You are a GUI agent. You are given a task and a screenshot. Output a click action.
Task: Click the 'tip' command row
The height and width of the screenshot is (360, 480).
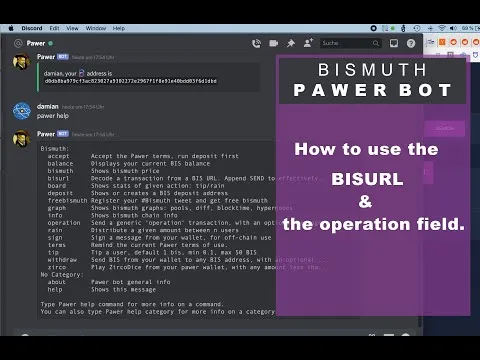tap(152, 252)
